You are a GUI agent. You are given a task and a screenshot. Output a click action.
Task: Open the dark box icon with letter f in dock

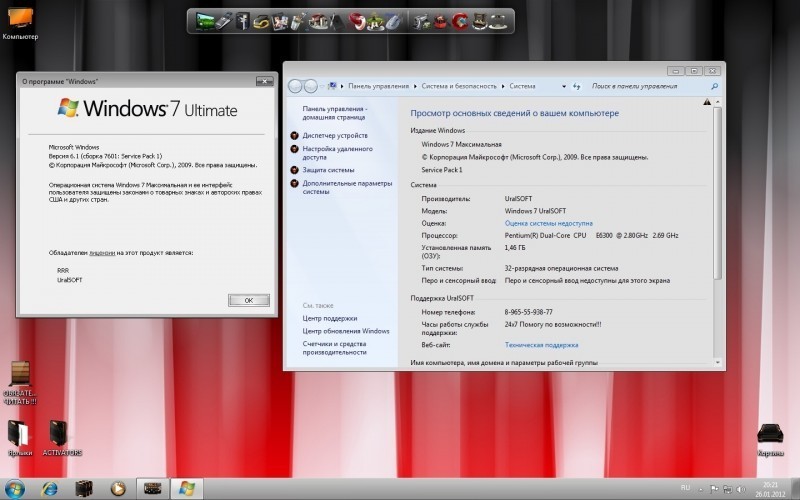(x=243, y=21)
